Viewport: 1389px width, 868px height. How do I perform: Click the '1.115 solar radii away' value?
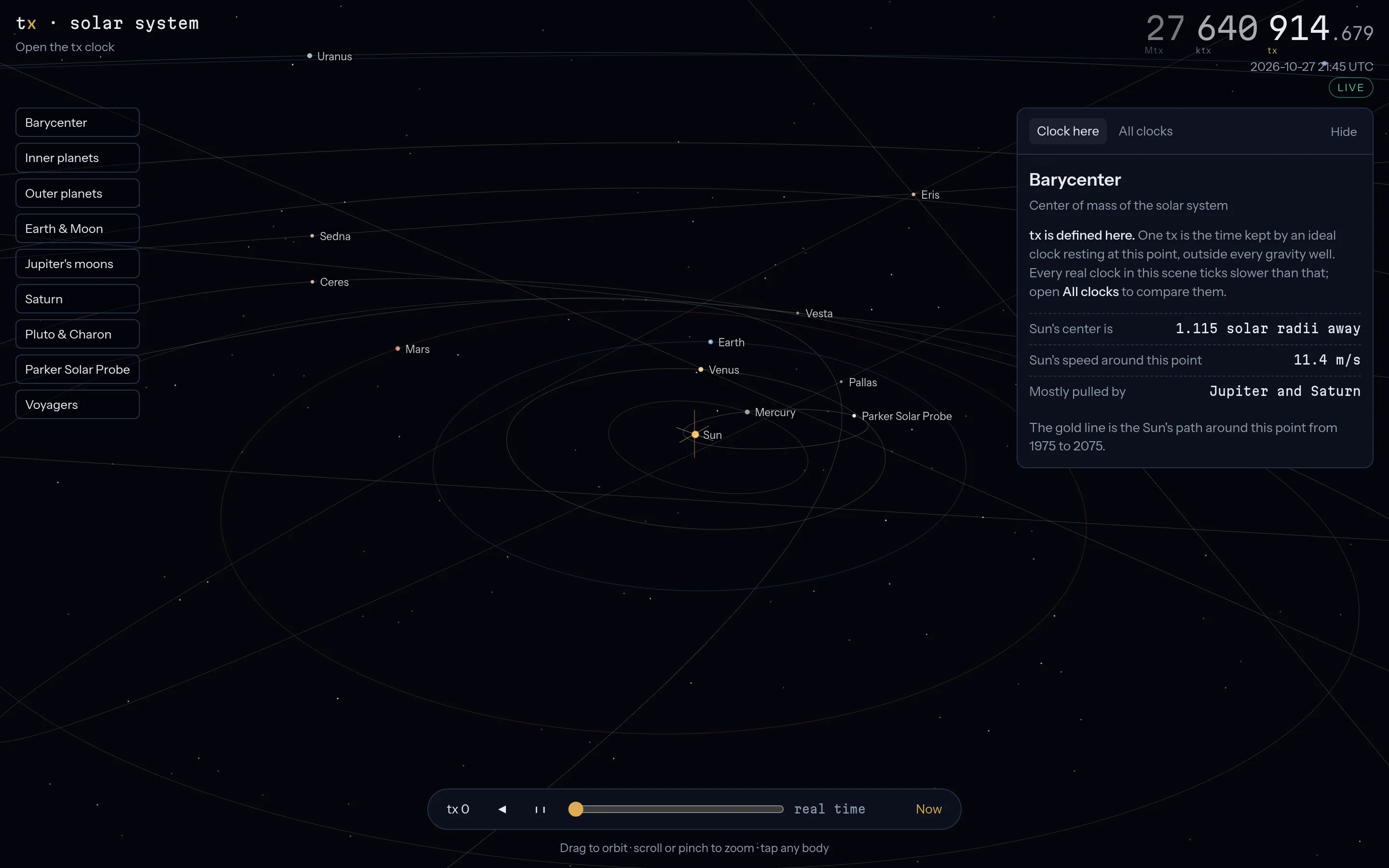point(1268,328)
